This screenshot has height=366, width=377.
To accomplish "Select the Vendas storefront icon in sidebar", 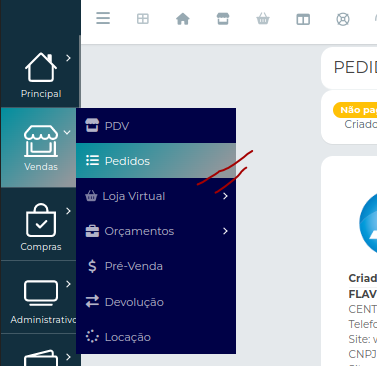I will [41, 141].
